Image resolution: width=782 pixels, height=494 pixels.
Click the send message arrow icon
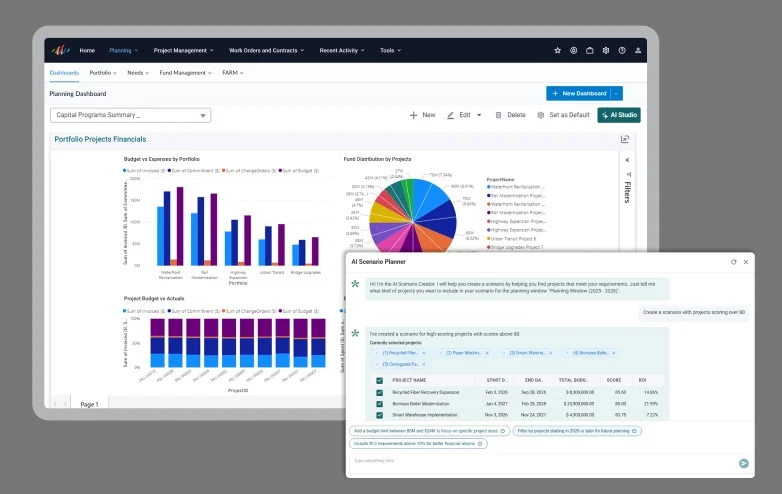click(744, 464)
